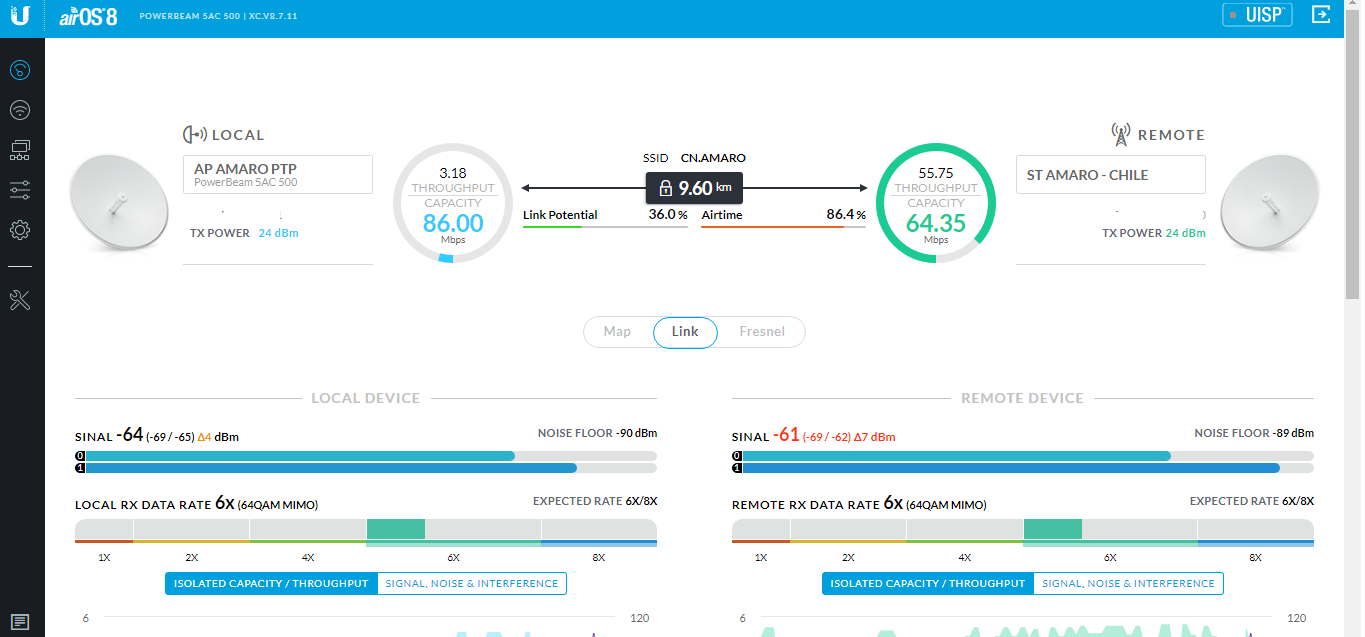Screen dimensions: 1365x637
Task: Click local signal chain 0 bar
Action: click(x=366, y=456)
